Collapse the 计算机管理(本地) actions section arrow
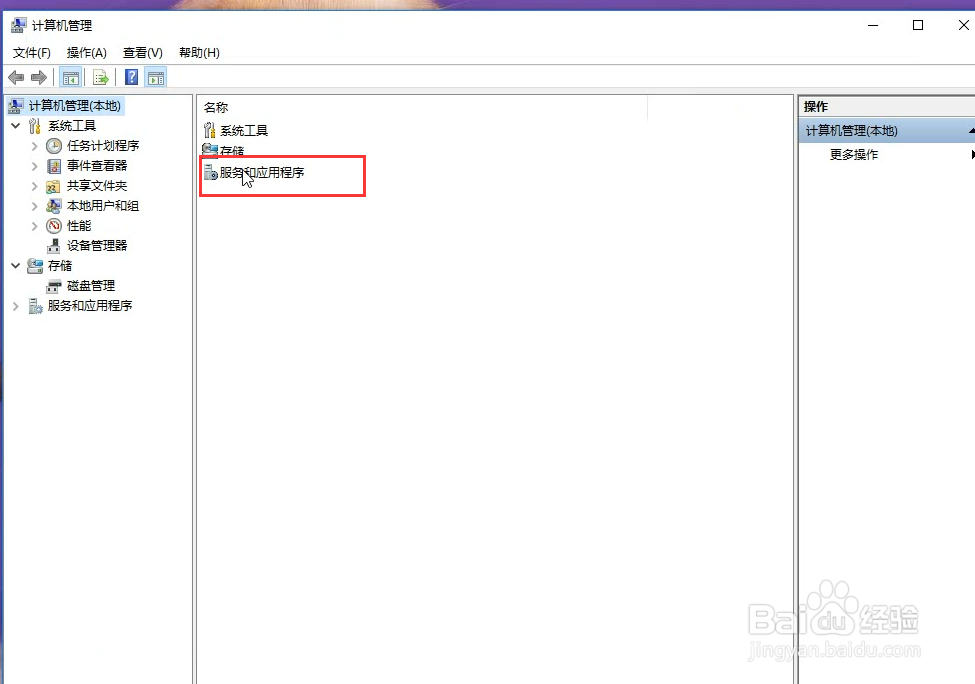Viewport: 975px width, 684px height. tap(971, 131)
